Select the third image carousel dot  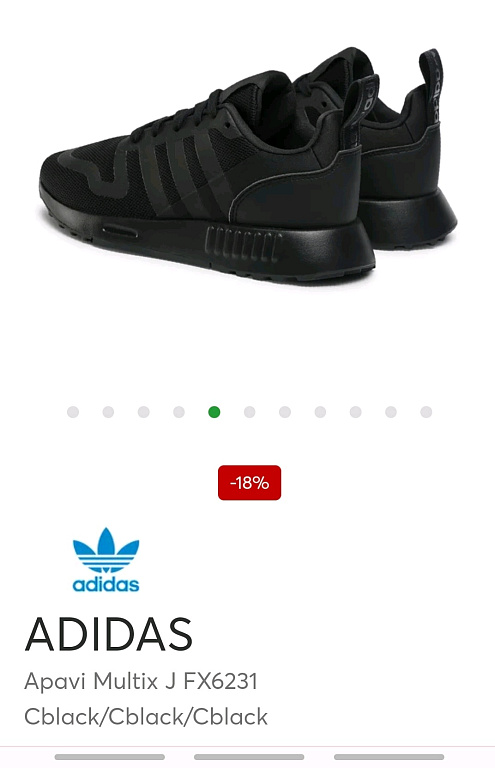[x=143, y=412]
